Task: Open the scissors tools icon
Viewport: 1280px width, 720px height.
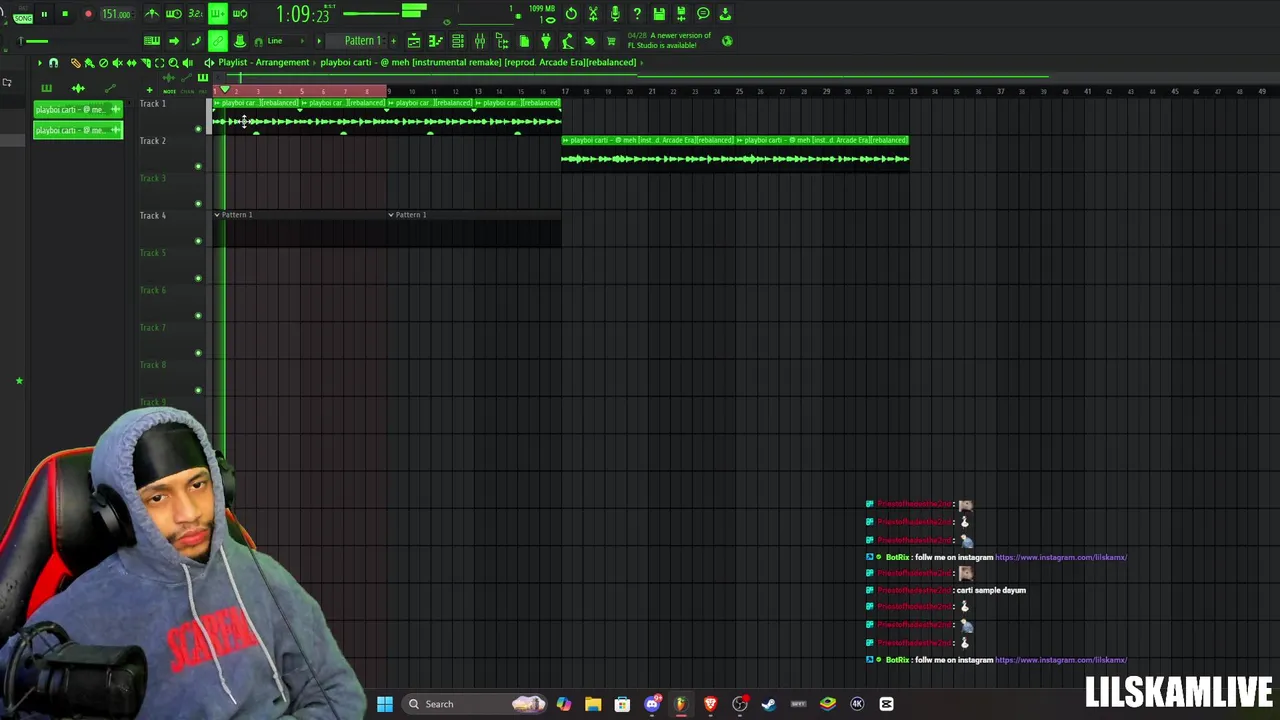Action: pyautogui.click(x=593, y=14)
